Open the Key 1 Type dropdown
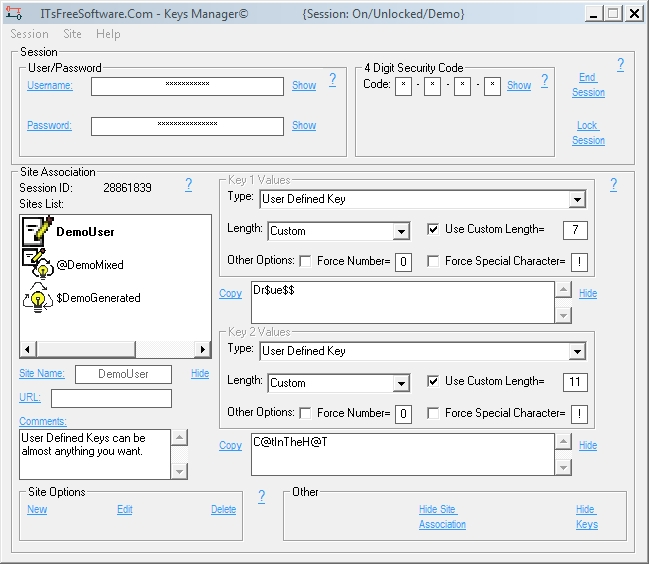Screen dimensions: 649x564 click(x=576, y=199)
